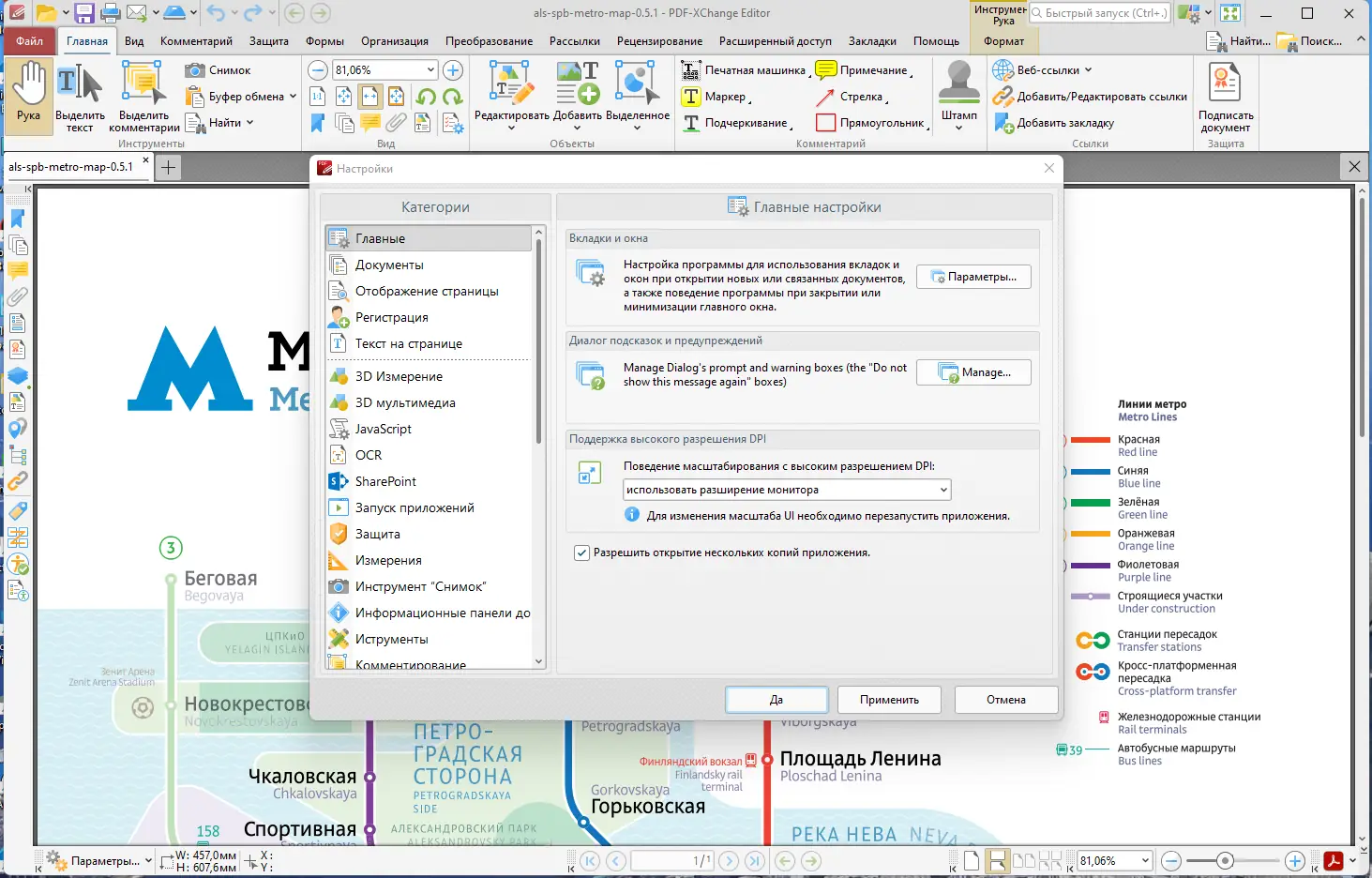Click the Manage... button

(x=973, y=372)
